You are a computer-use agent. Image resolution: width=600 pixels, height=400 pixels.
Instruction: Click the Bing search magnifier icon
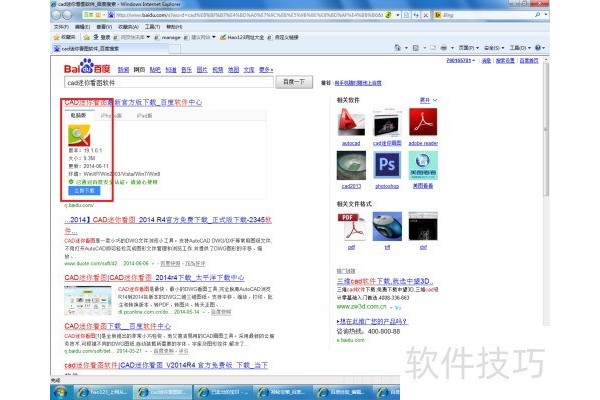click(x=537, y=15)
